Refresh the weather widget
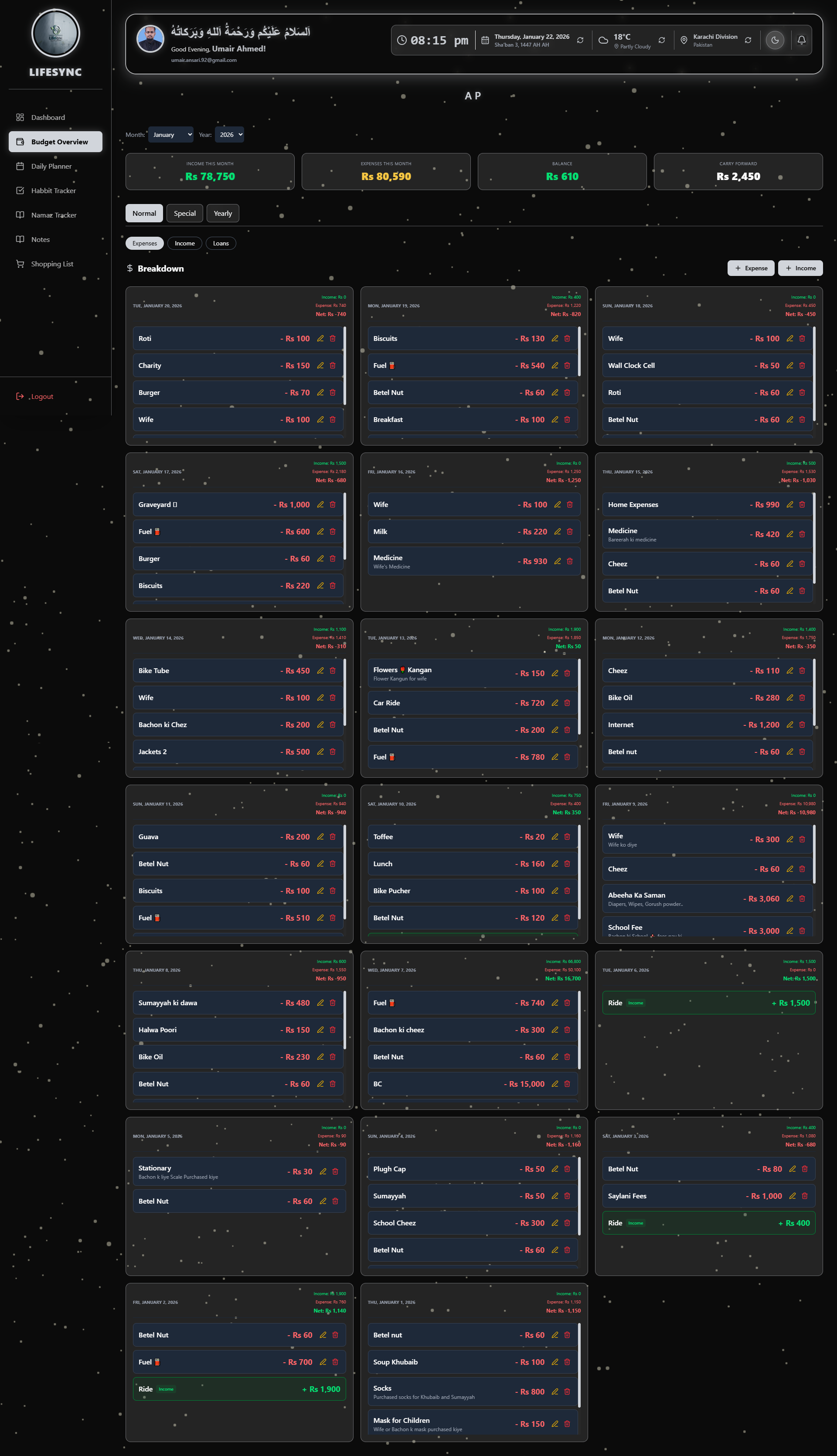837x1456 pixels. click(662, 40)
